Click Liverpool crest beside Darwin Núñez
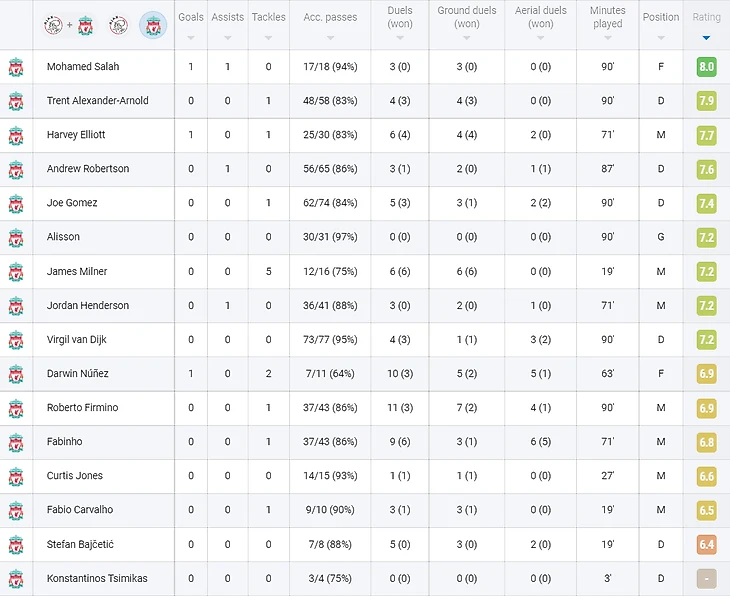Viewport: 730px width, 596px height. coord(16,373)
